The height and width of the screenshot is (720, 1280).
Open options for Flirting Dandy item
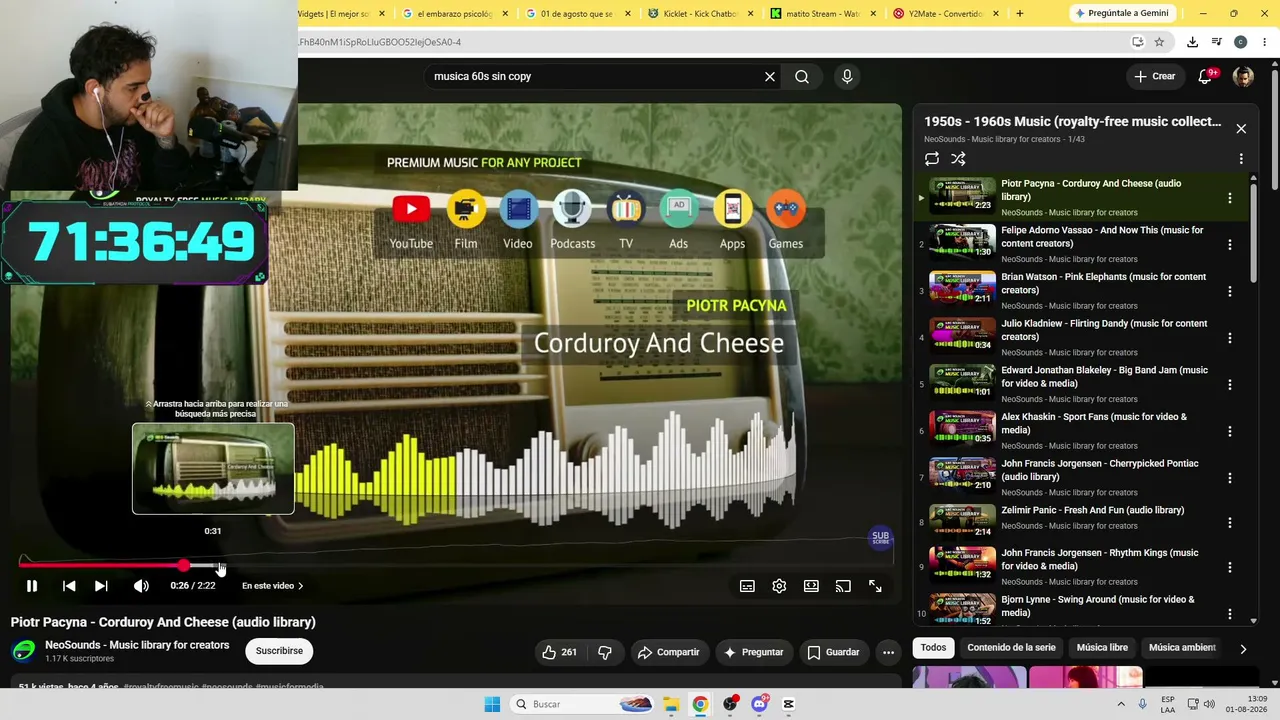pos(1230,338)
